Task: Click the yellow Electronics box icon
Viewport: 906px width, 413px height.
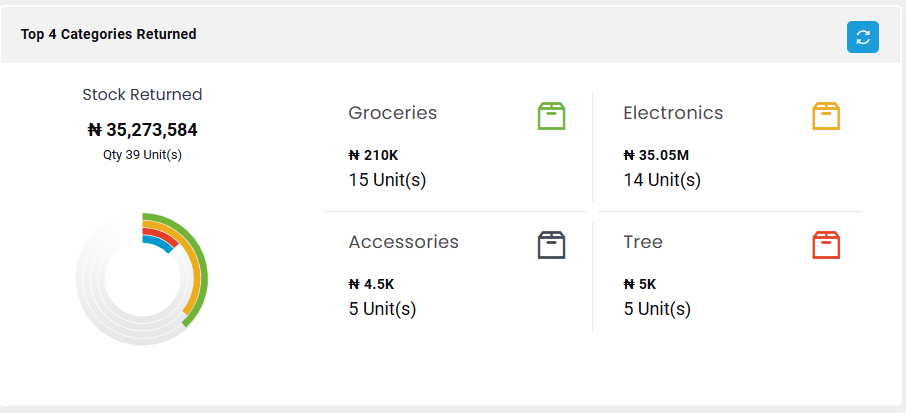Action: click(826, 116)
